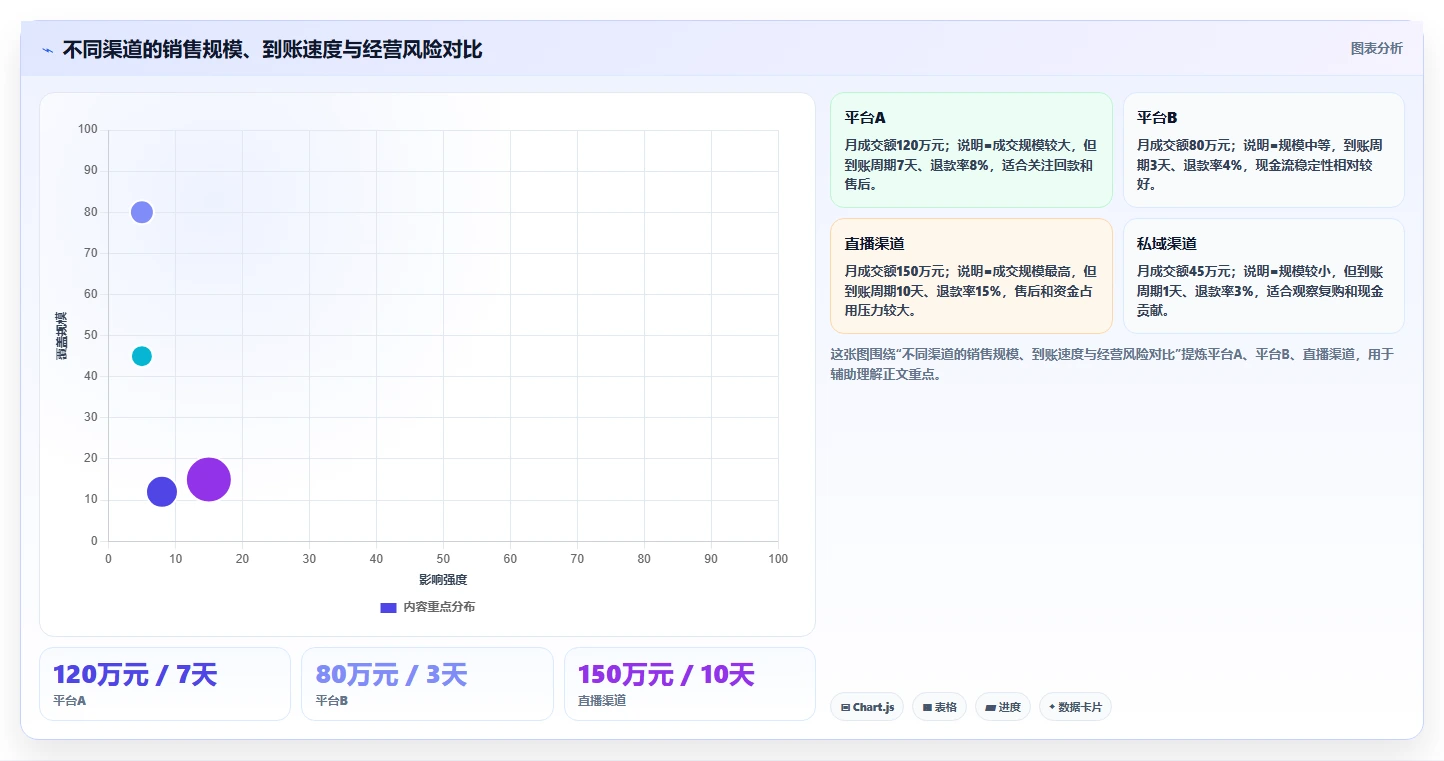Select the indigo bubble near value 12

162,491
